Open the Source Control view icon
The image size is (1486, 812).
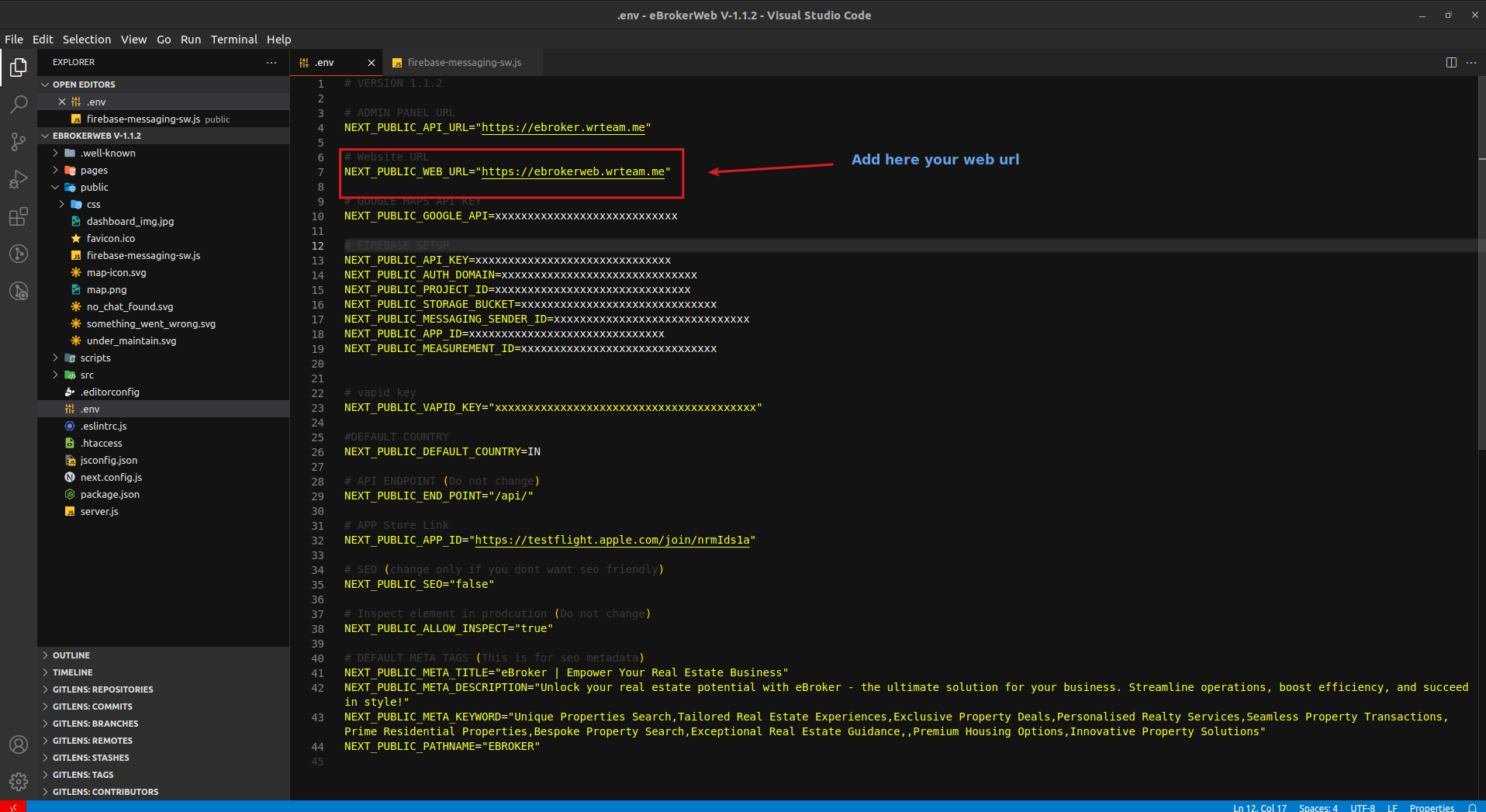pyautogui.click(x=19, y=142)
